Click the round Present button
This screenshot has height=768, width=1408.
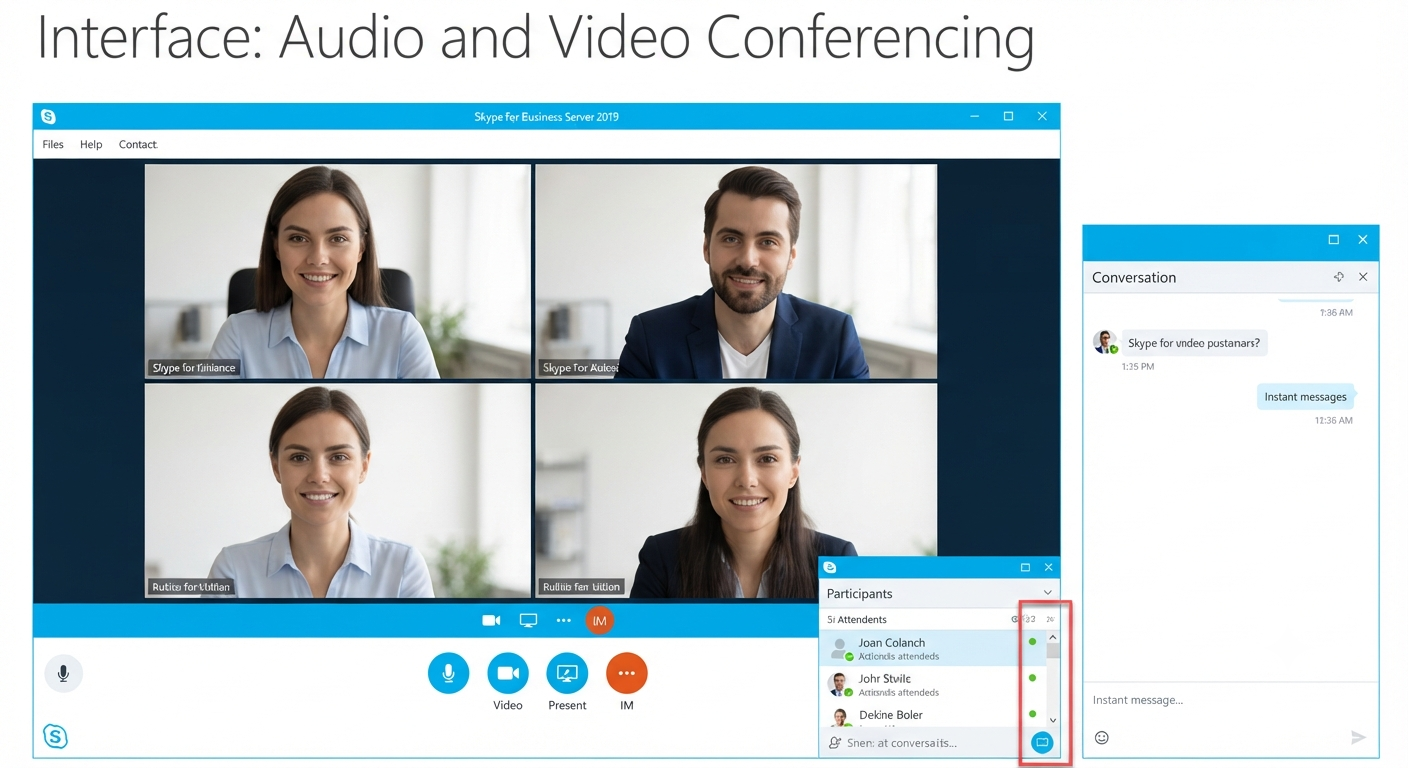click(567, 673)
